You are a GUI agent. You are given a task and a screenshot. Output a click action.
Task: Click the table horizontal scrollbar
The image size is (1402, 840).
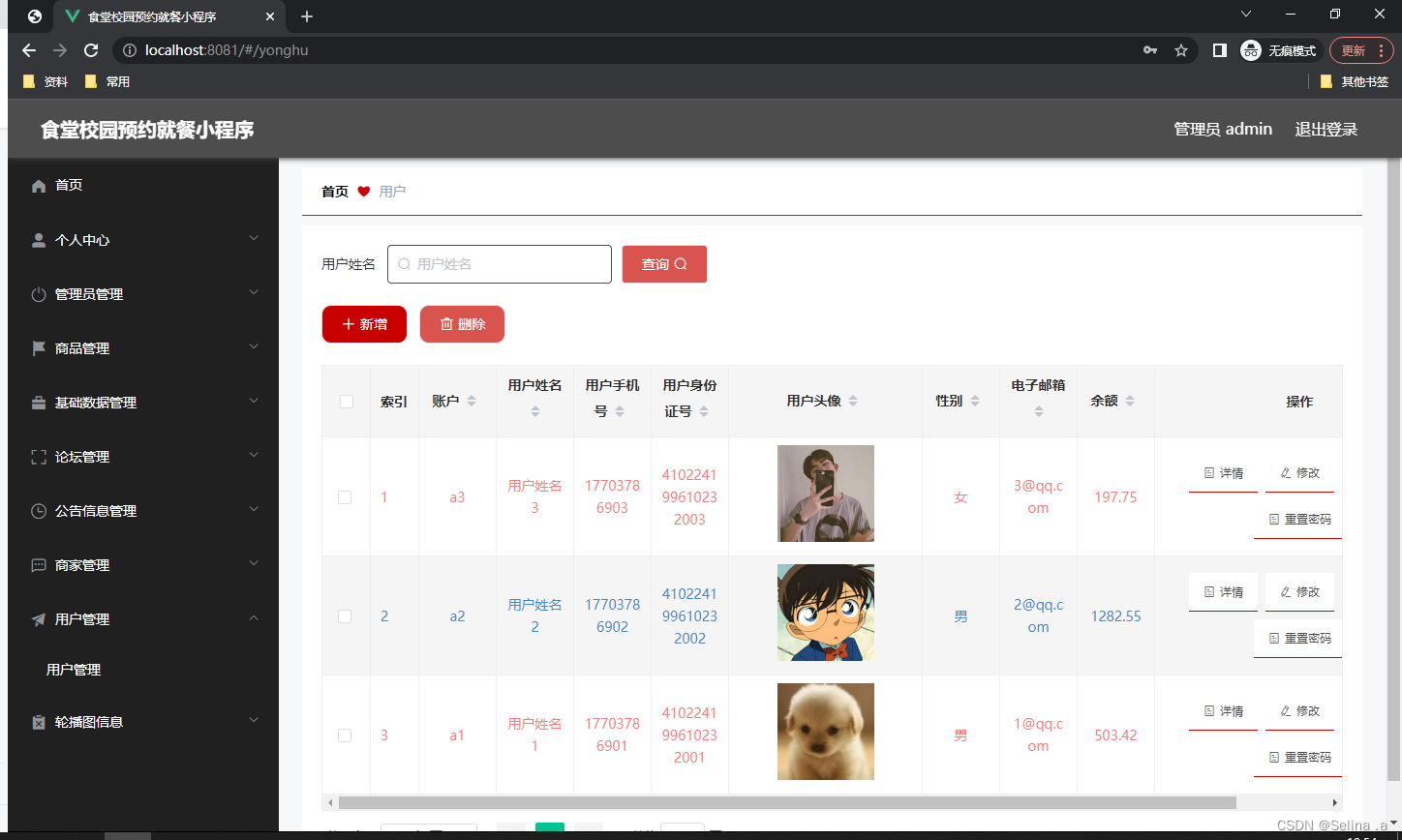pyautogui.click(x=787, y=802)
